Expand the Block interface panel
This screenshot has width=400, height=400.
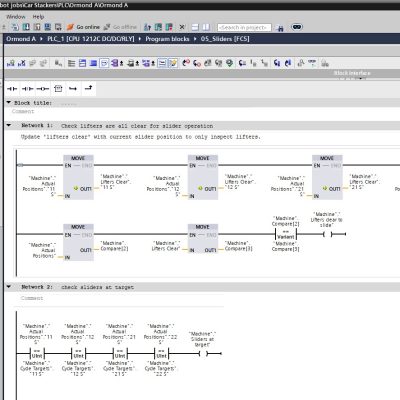(352, 73)
